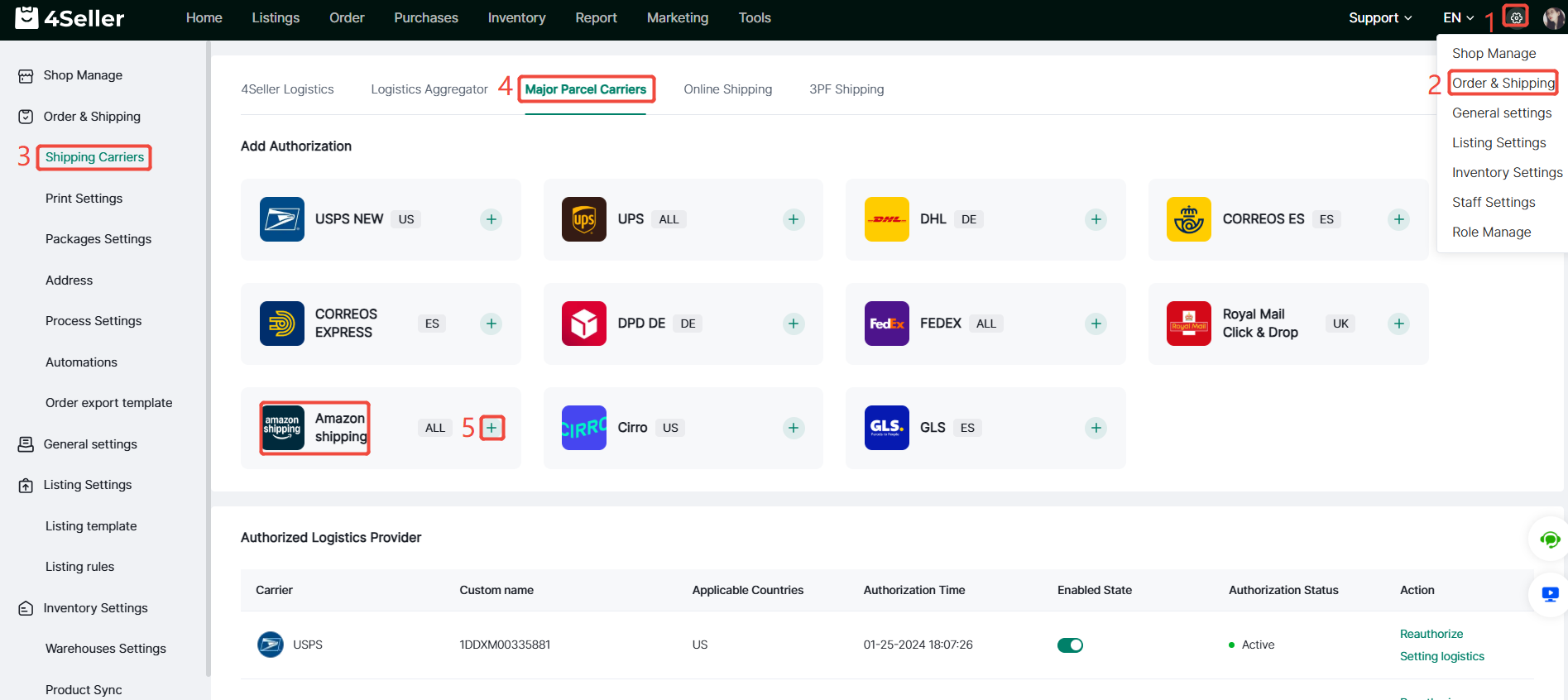This screenshot has height=700, width=1568.
Task: Switch to Logistics Aggregator tab
Action: (429, 89)
